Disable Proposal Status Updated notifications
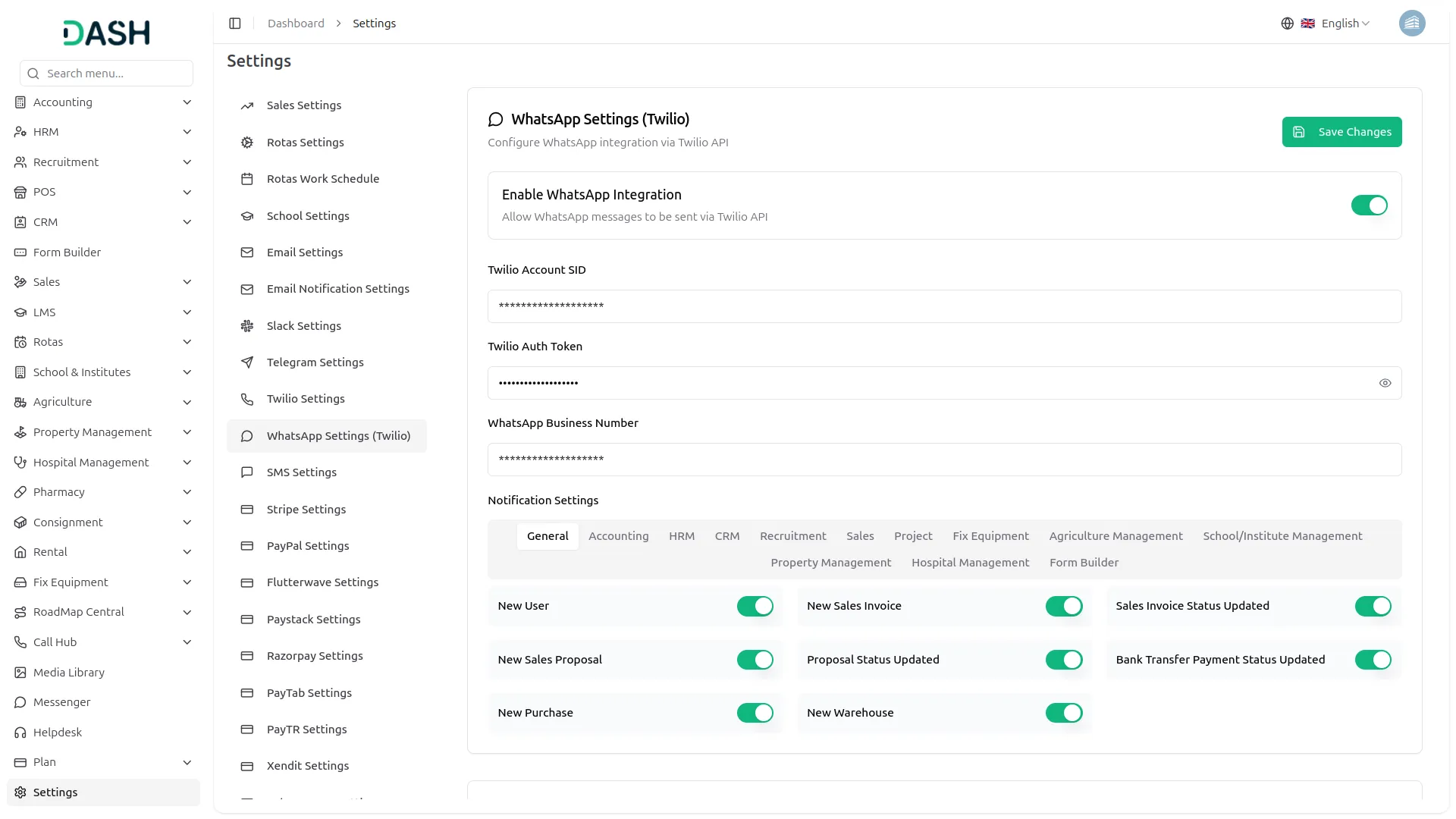 pos(1063,660)
